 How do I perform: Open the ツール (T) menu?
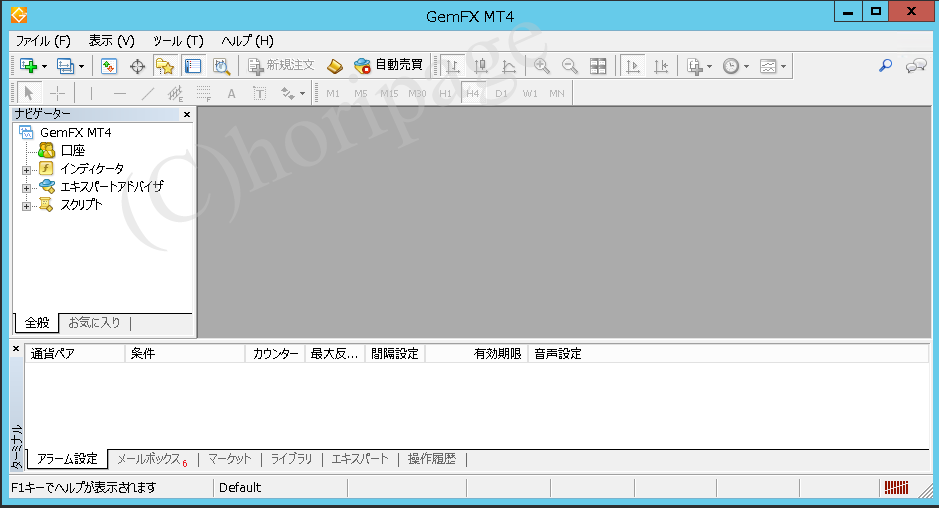(x=178, y=41)
